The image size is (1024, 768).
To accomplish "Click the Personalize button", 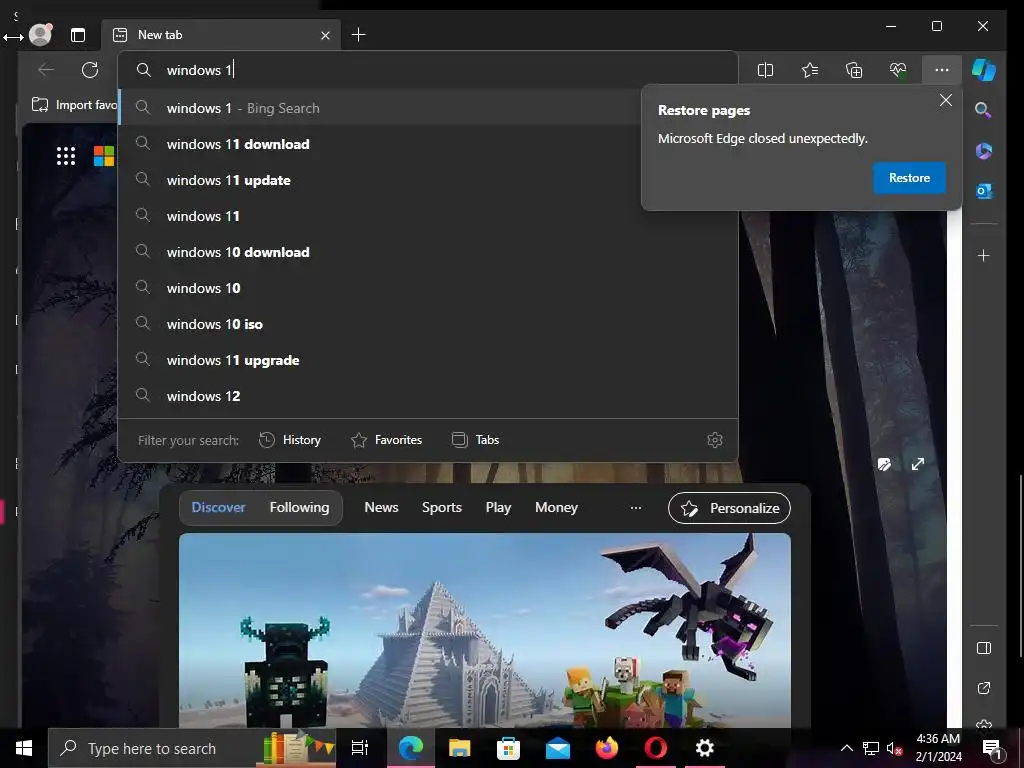I will (729, 508).
